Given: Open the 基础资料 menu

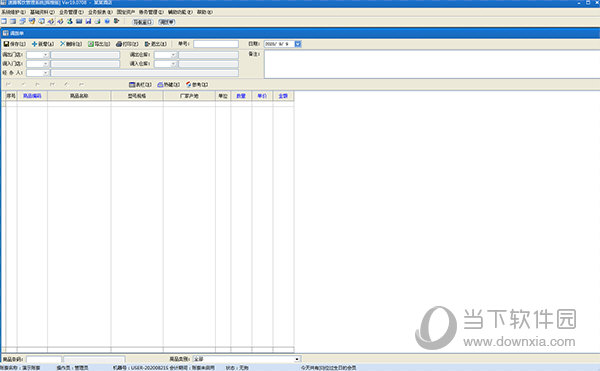Looking at the screenshot, I should pyautogui.click(x=42, y=12).
